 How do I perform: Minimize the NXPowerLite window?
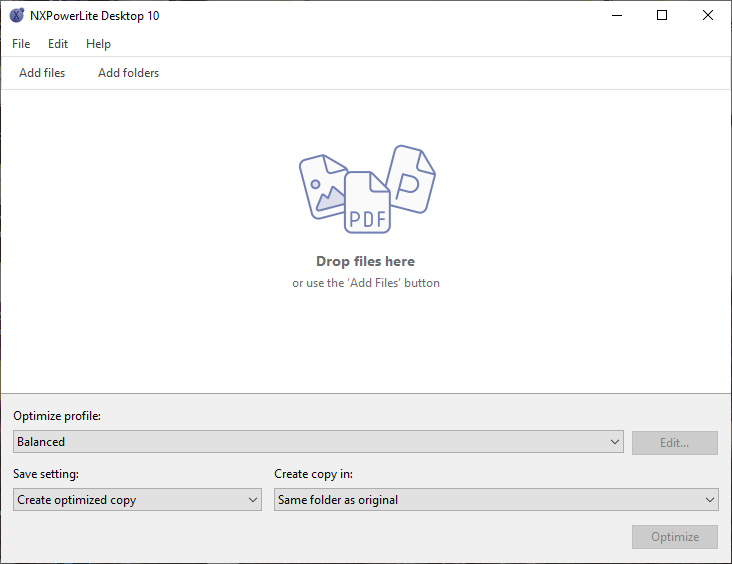click(x=617, y=15)
